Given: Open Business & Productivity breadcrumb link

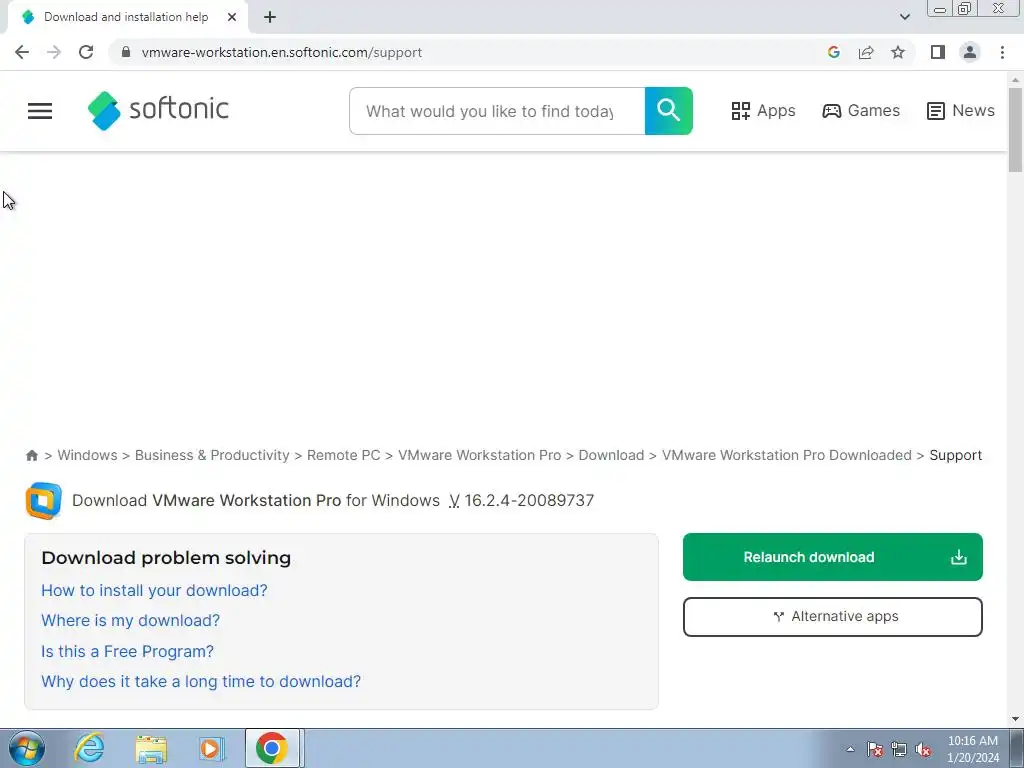Looking at the screenshot, I should click(x=212, y=455).
